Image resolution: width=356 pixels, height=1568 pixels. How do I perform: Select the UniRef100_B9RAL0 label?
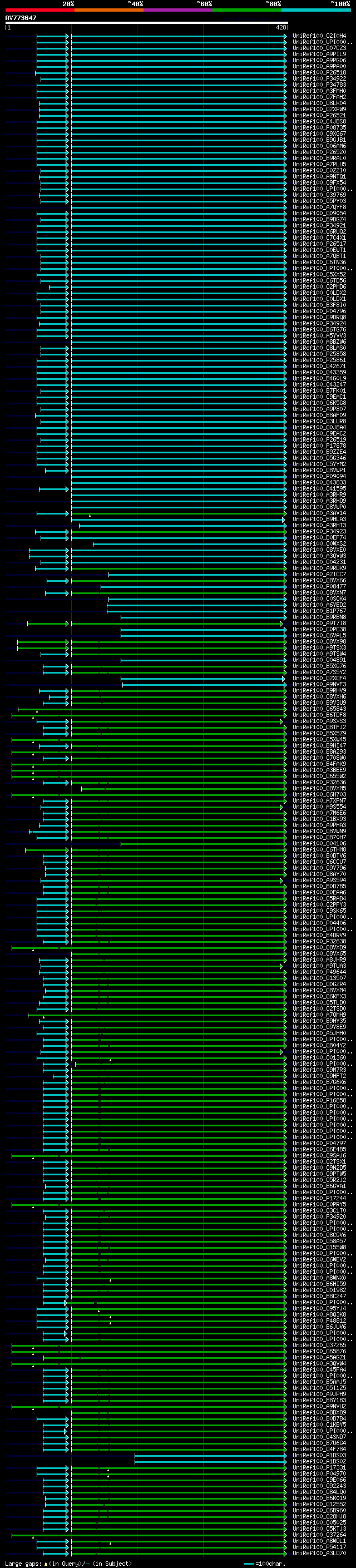(319, 159)
